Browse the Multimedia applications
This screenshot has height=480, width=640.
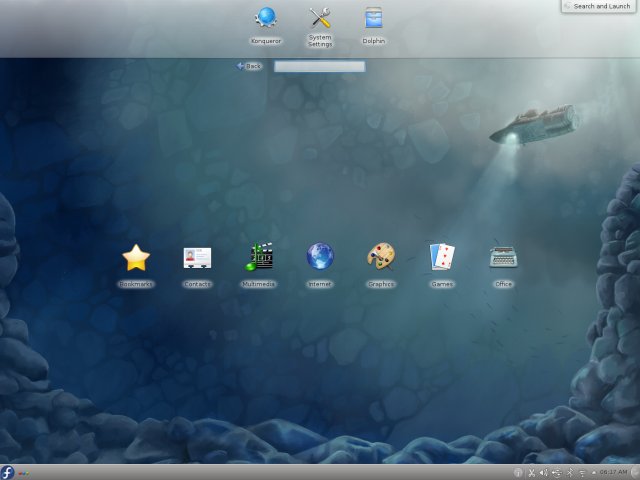pyautogui.click(x=259, y=258)
